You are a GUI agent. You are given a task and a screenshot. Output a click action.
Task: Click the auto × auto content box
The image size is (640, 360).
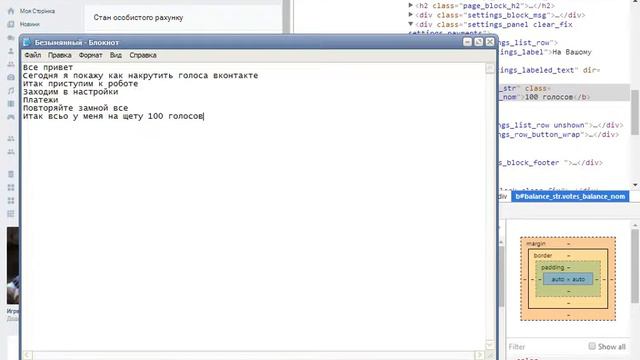568,279
